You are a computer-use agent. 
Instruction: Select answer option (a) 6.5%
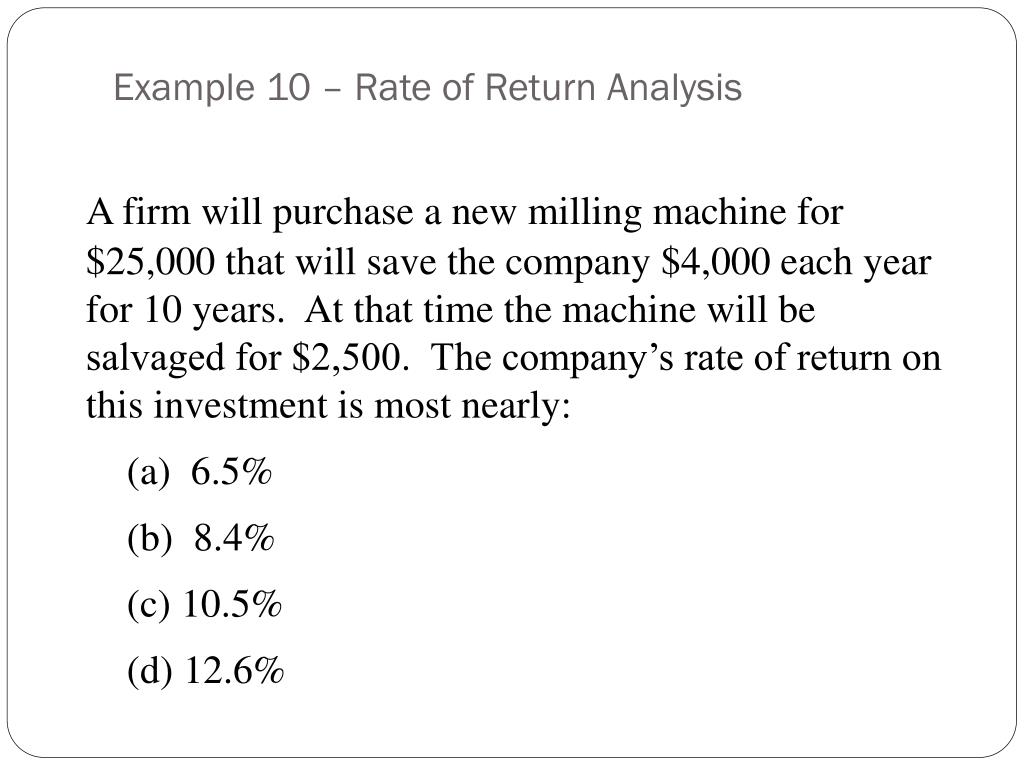click(200, 473)
